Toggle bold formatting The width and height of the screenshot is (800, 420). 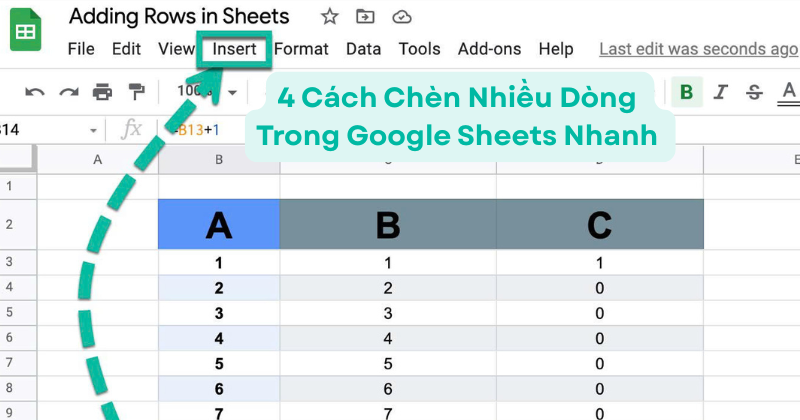(x=687, y=92)
